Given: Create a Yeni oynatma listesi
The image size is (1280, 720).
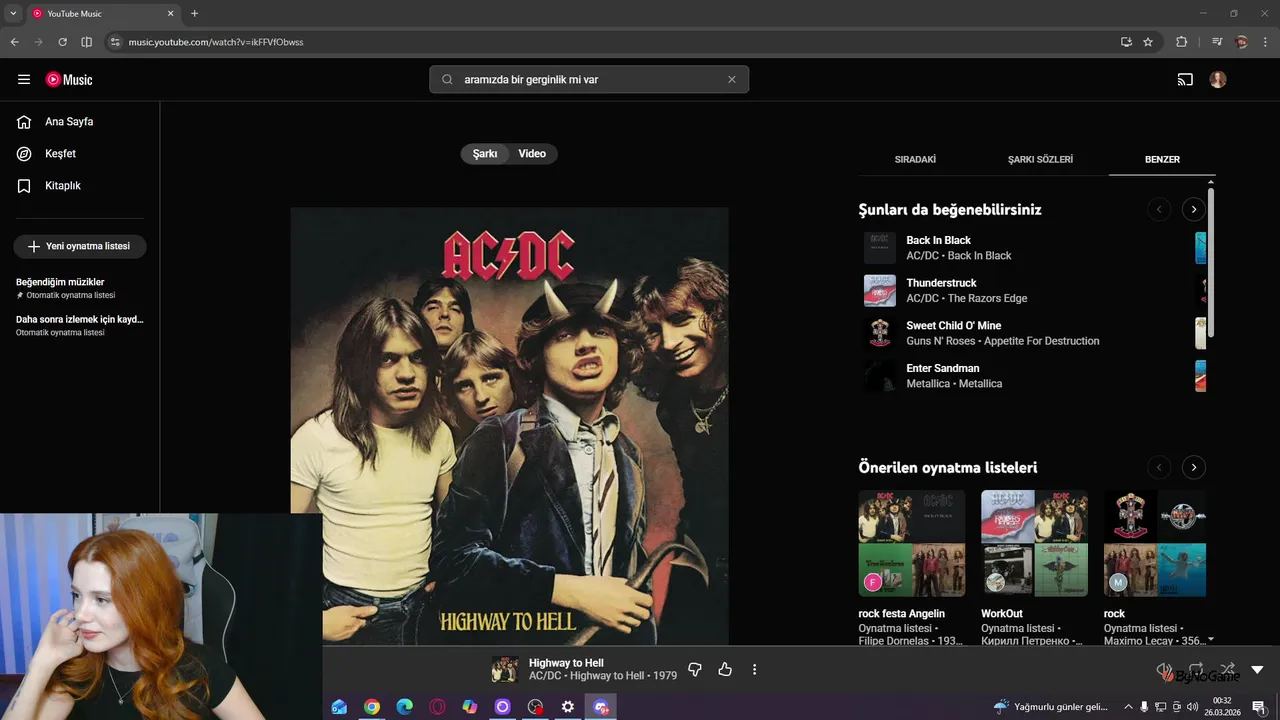Looking at the screenshot, I should click(80, 246).
